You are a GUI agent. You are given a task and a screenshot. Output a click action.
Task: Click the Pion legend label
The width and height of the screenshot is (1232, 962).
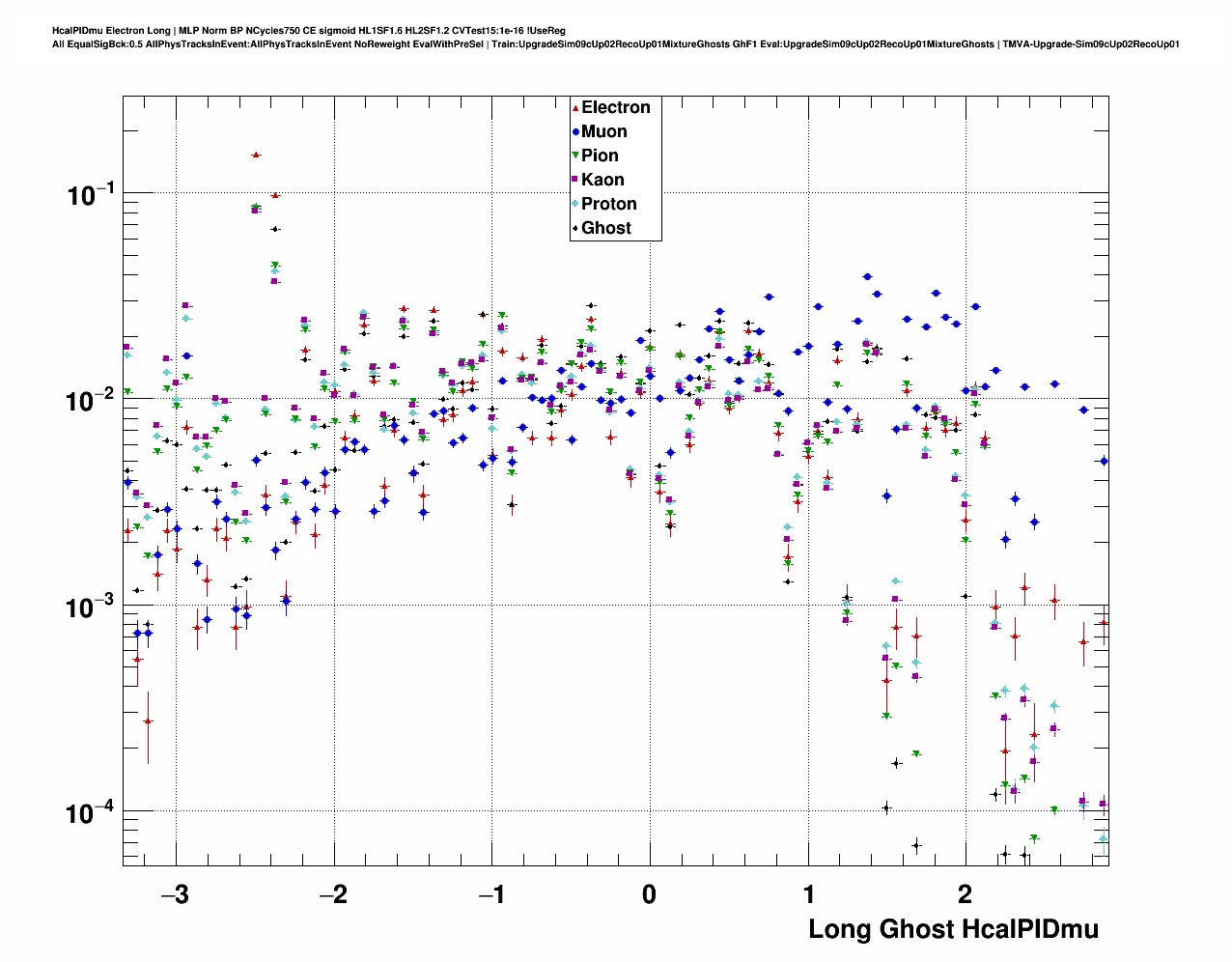click(600, 156)
